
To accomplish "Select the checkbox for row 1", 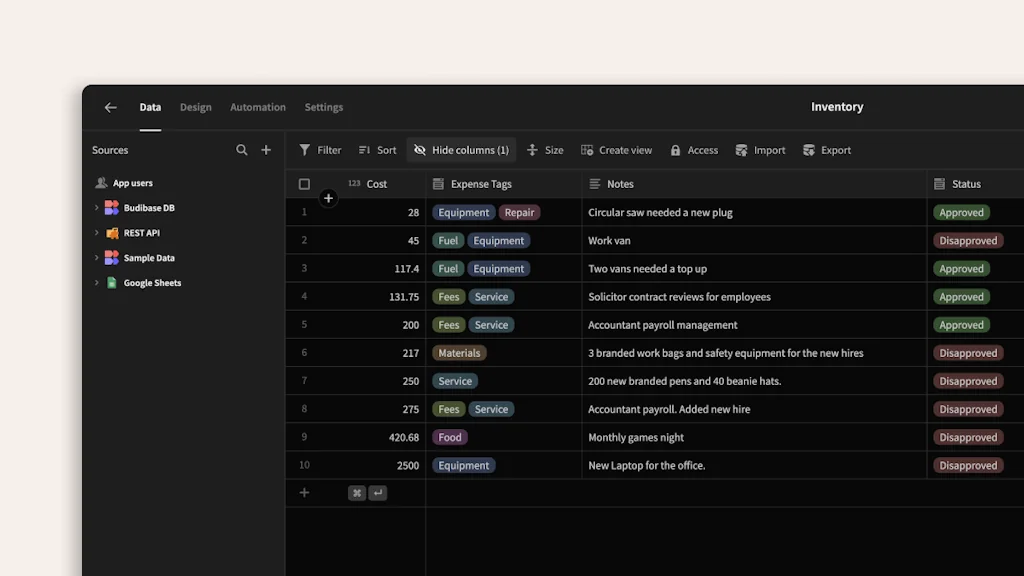I will coord(304,212).
